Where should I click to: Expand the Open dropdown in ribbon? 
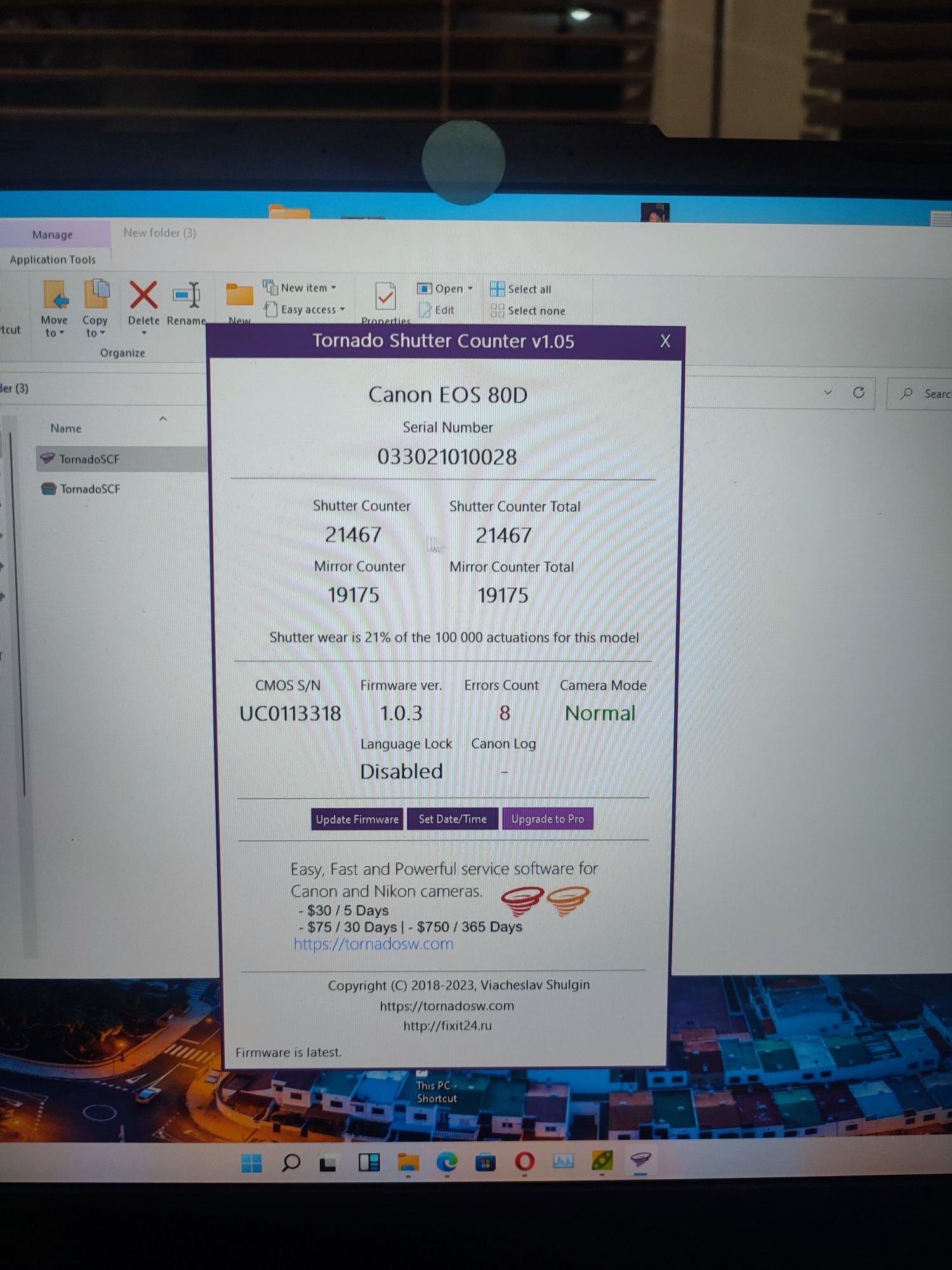[470, 288]
